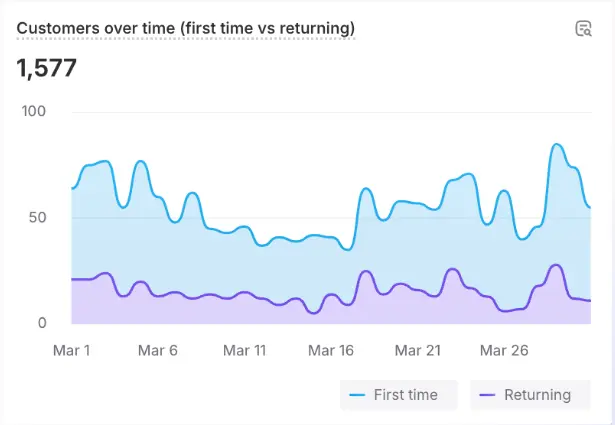The image size is (615, 425).
Task: Click the 0 y-axis label
Action: click(42, 323)
